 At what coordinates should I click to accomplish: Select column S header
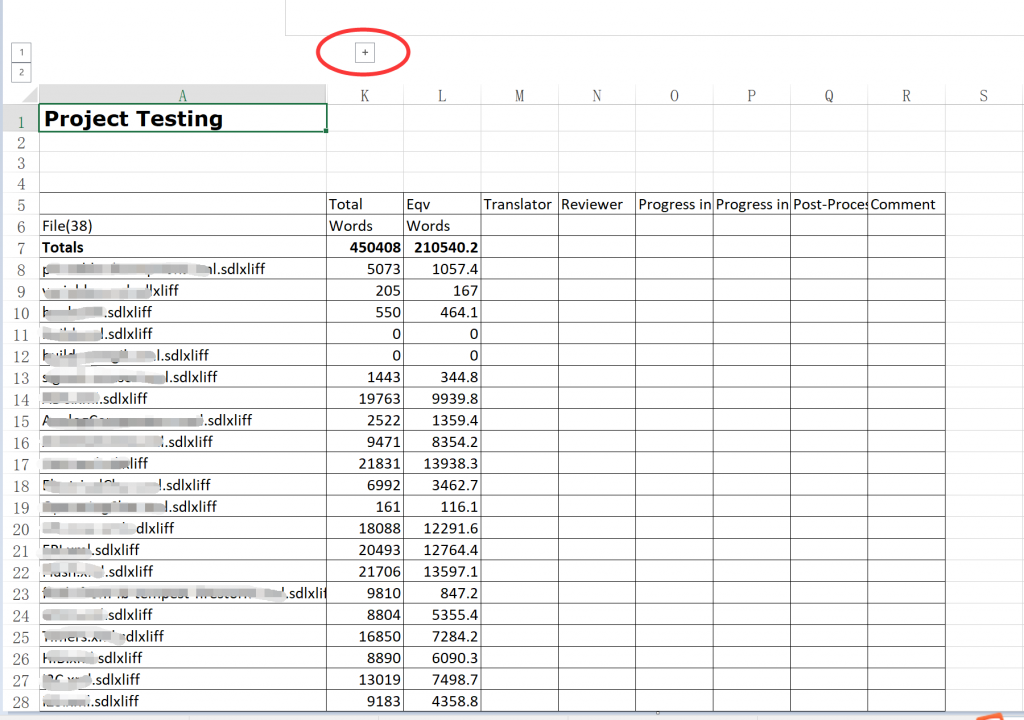tap(984, 95)
